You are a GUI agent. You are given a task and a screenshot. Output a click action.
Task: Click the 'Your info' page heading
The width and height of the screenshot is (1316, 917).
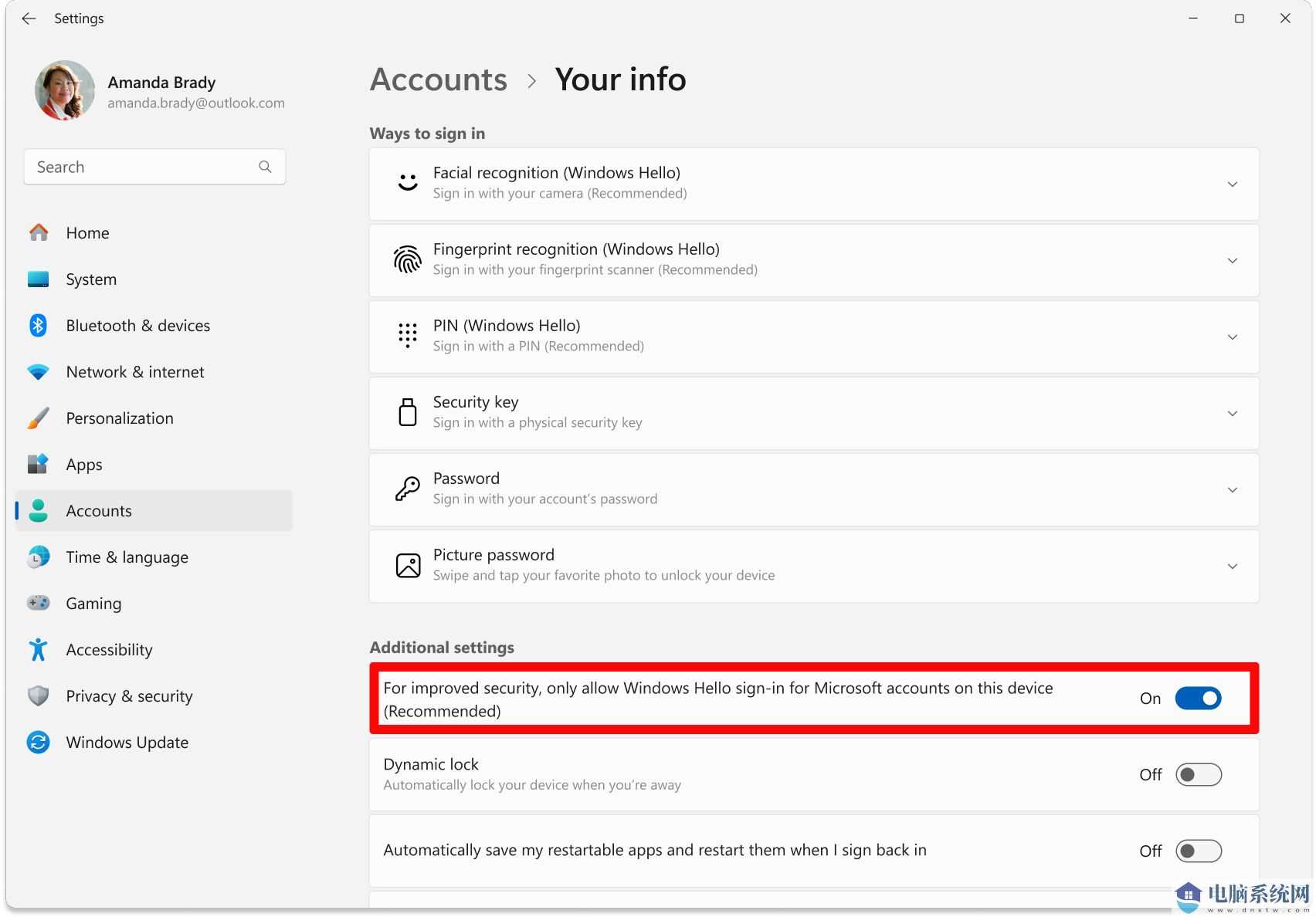pyautogui.click(x=620, y=80)
